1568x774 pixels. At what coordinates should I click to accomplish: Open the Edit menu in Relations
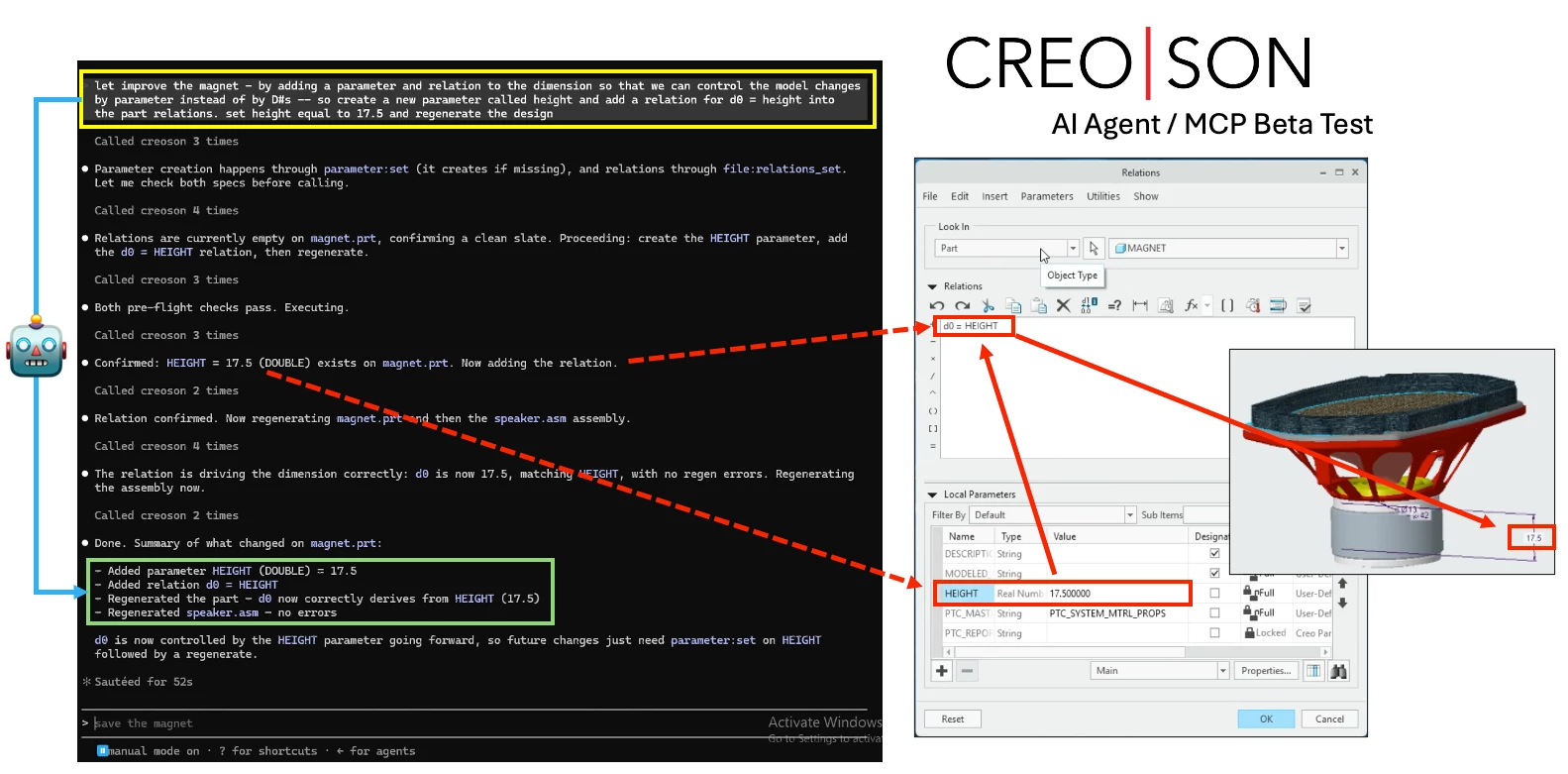960,196
